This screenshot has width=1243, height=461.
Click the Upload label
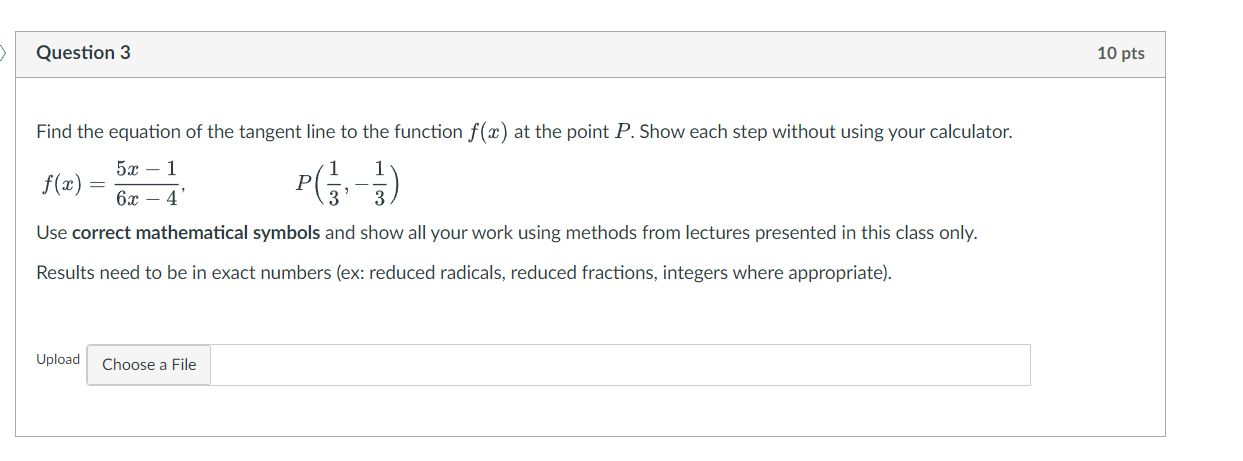point(58,359)
